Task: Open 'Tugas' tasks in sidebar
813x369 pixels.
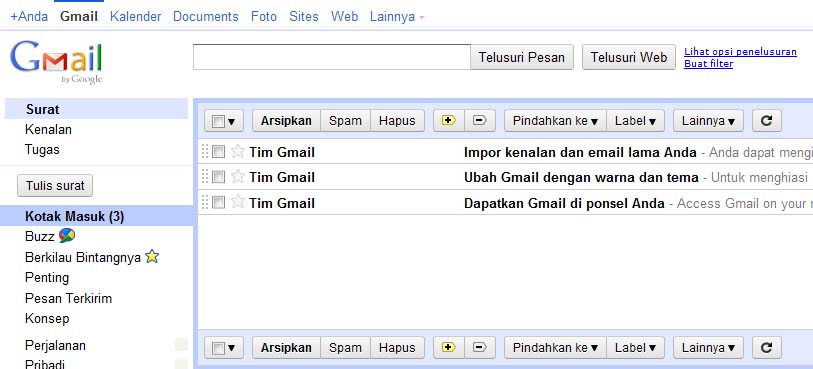Action: [42, 150]
